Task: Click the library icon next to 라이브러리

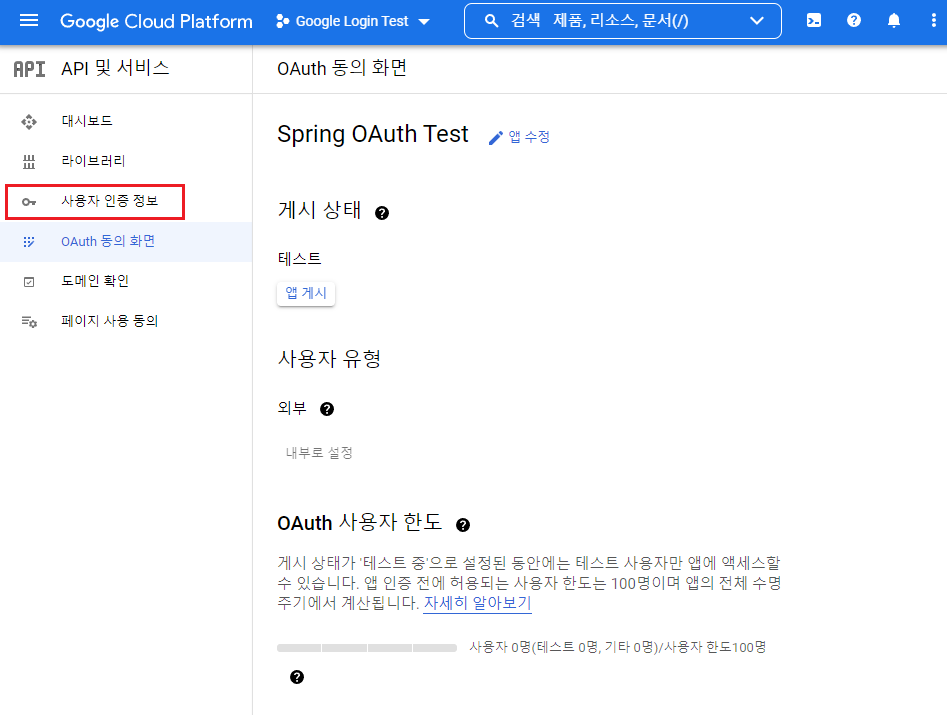Action: (29, 161)
